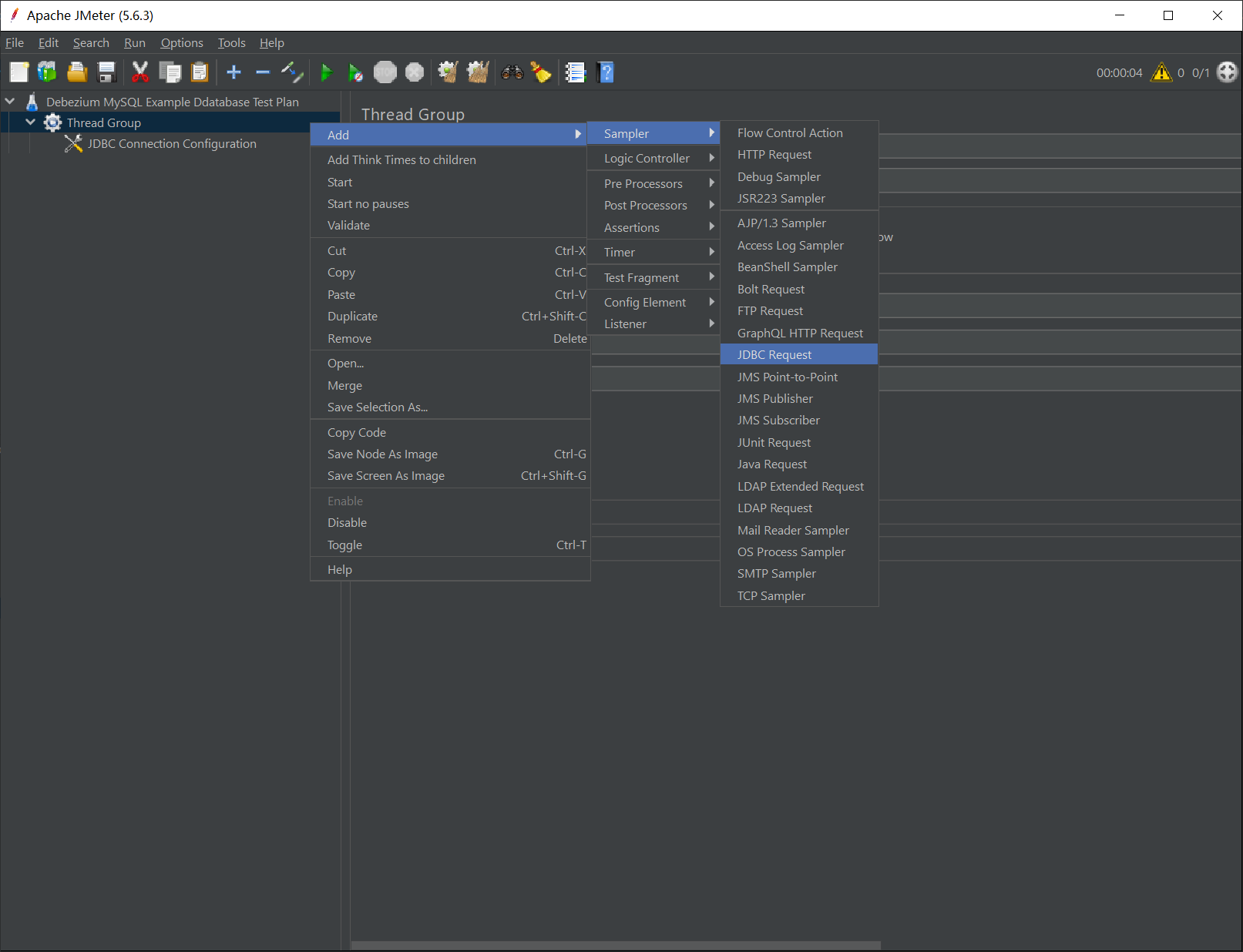Image resolution: width=1243 pixels, height=952 pixels.
Task: Select TCP Sampler entry
Action: tap(799, 595)
